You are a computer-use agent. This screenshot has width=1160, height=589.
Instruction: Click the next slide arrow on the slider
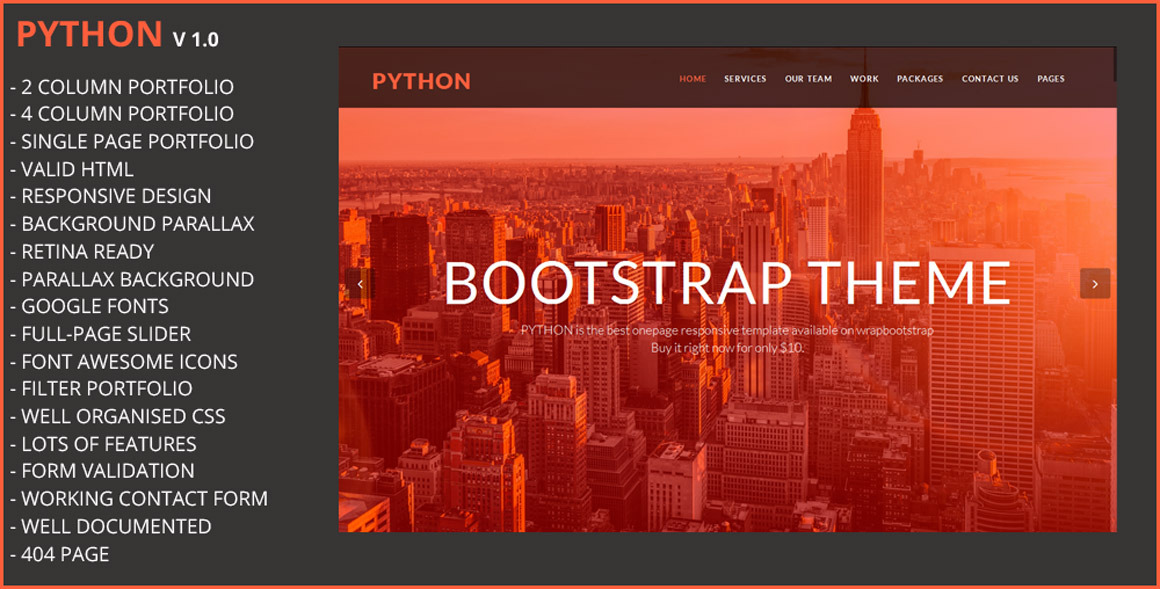[1095, 283]
